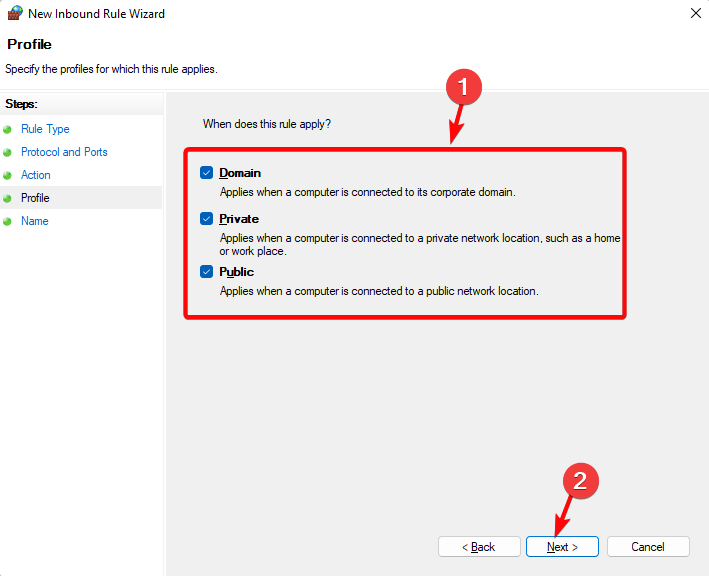
Task: Click green bullet beside Protocol and Ports
Action: 7,152
